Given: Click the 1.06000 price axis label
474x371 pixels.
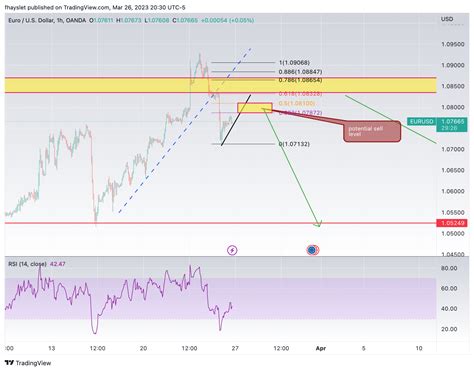Looking at the screenshot, I should tap(452, 191).
